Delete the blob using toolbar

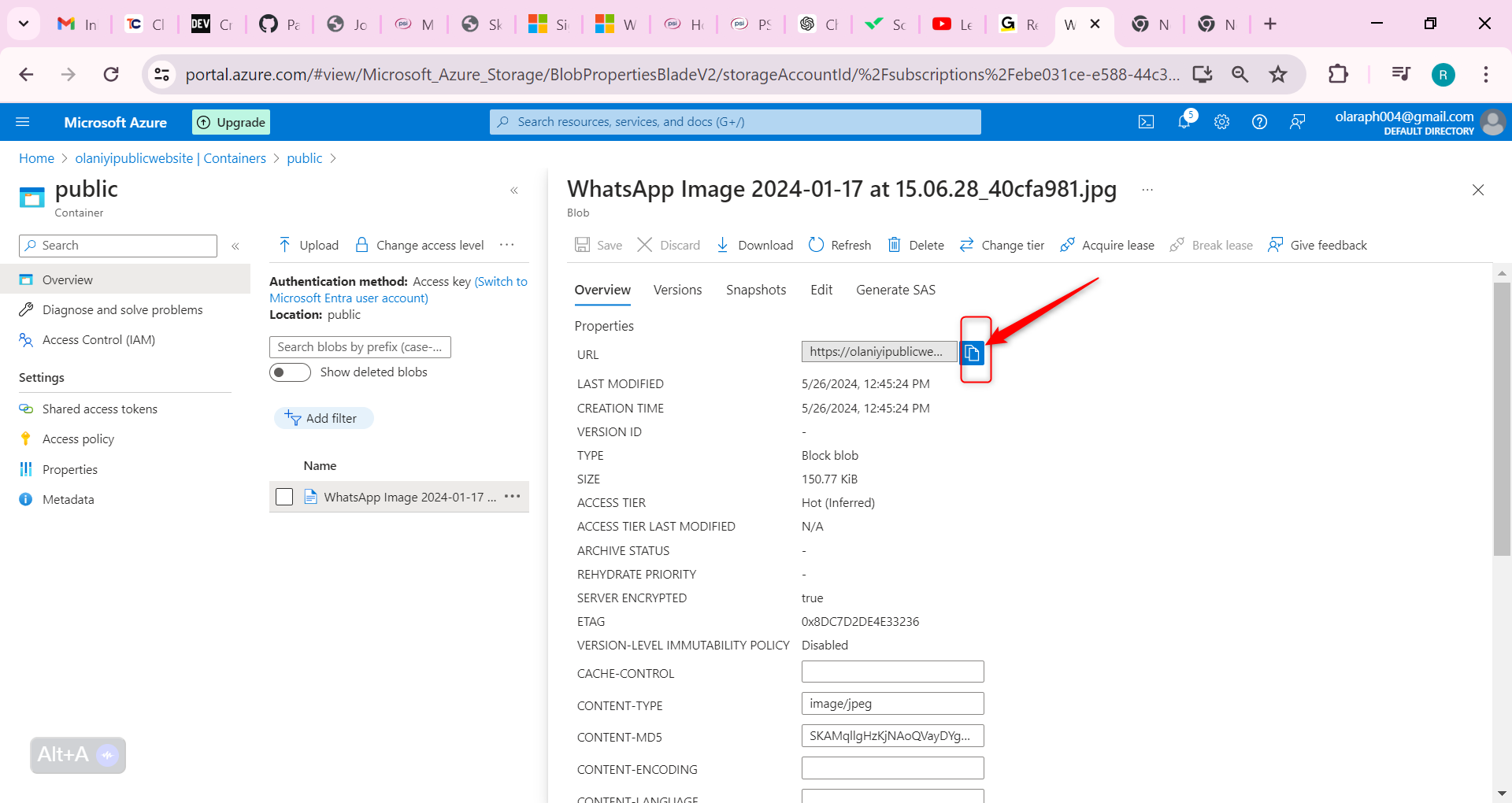coord(916,245)
